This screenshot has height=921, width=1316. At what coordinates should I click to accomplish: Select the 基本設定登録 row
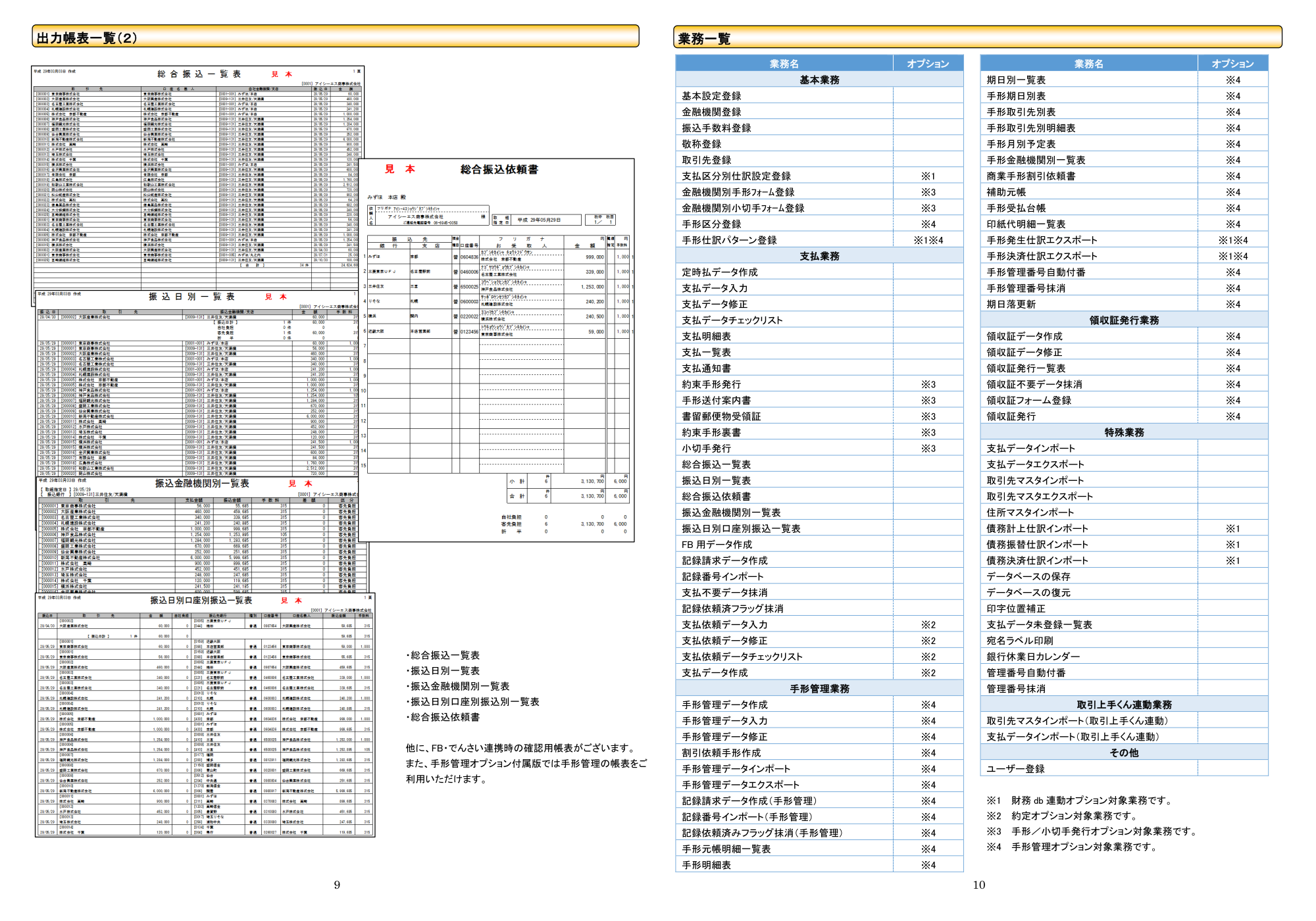819,96
